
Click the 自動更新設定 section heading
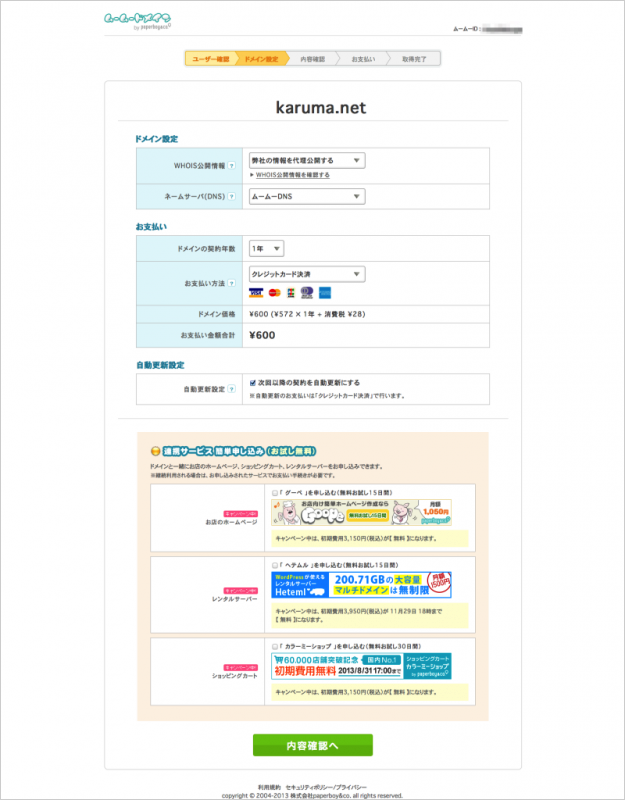(160, 365)
